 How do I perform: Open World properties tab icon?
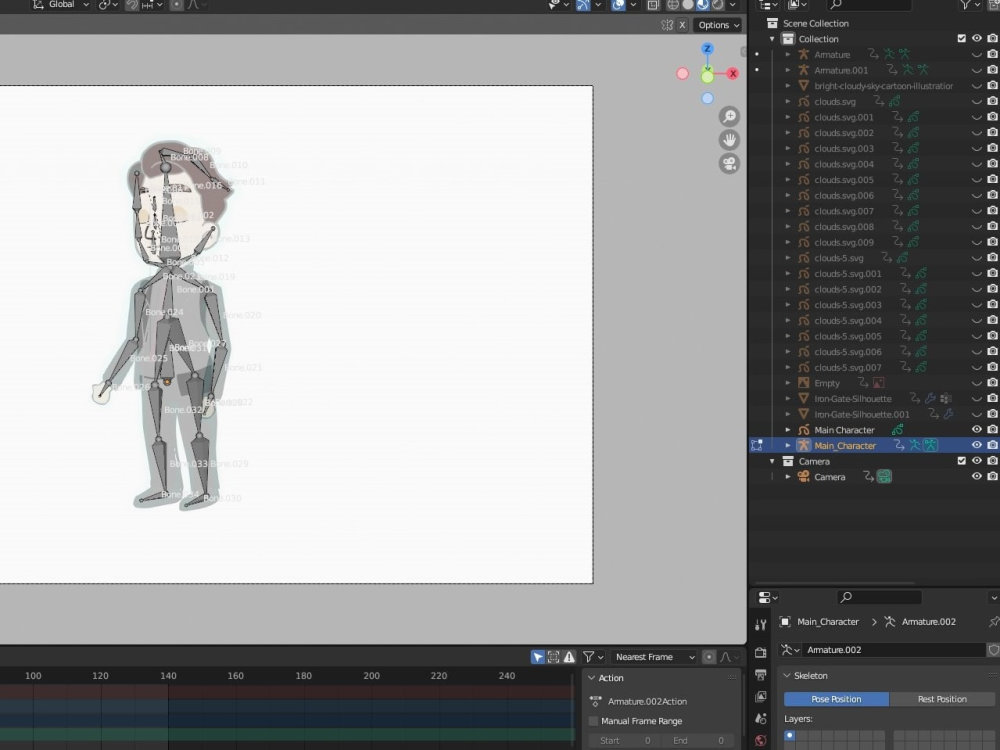click(760, 741)
